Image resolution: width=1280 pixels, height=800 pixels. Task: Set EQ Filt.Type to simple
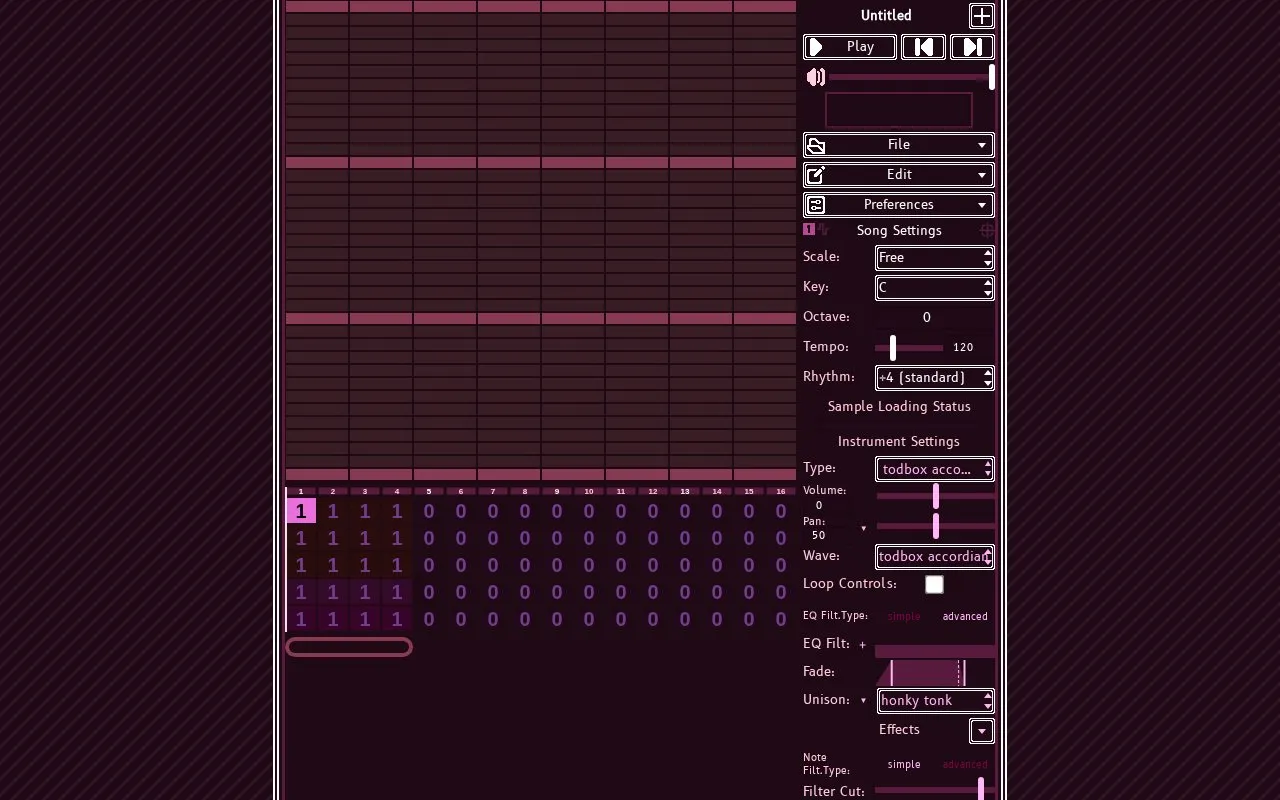(904, 616)
